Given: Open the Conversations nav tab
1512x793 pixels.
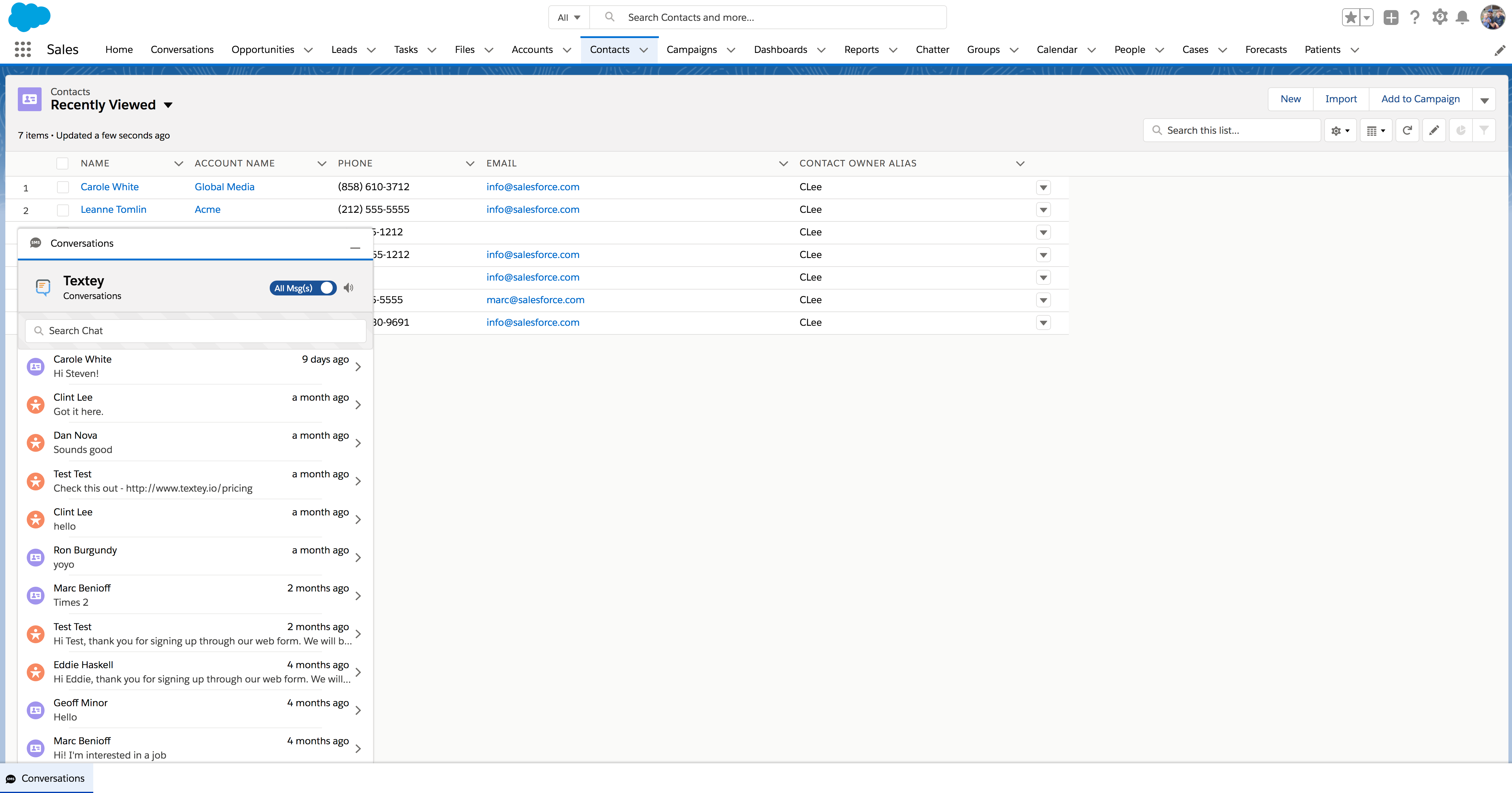Looking at the screenshot, I should (x=182, y=49).
